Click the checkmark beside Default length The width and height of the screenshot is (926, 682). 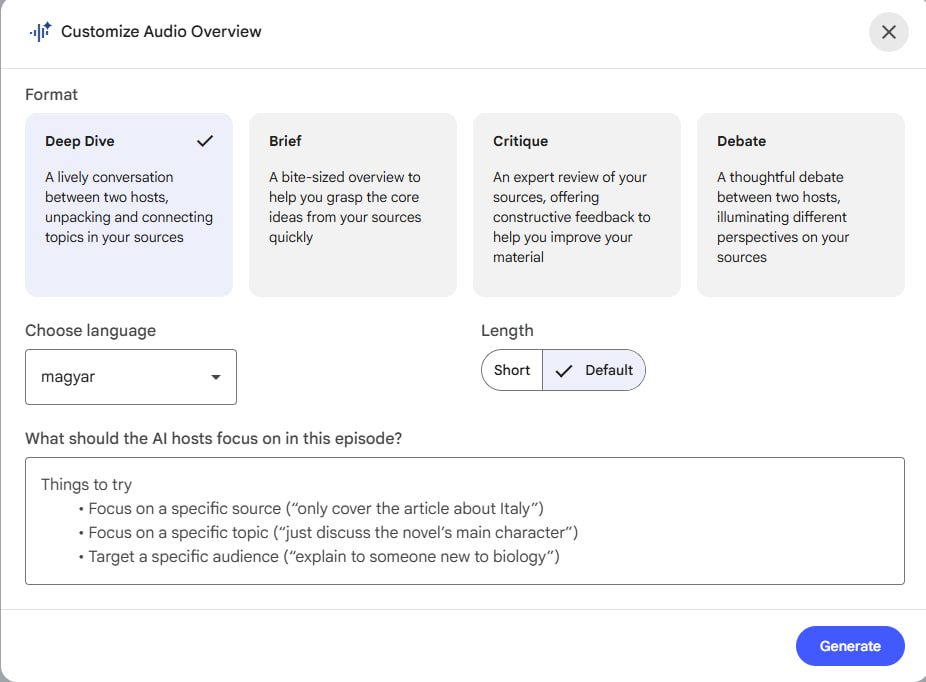[564, 370]
